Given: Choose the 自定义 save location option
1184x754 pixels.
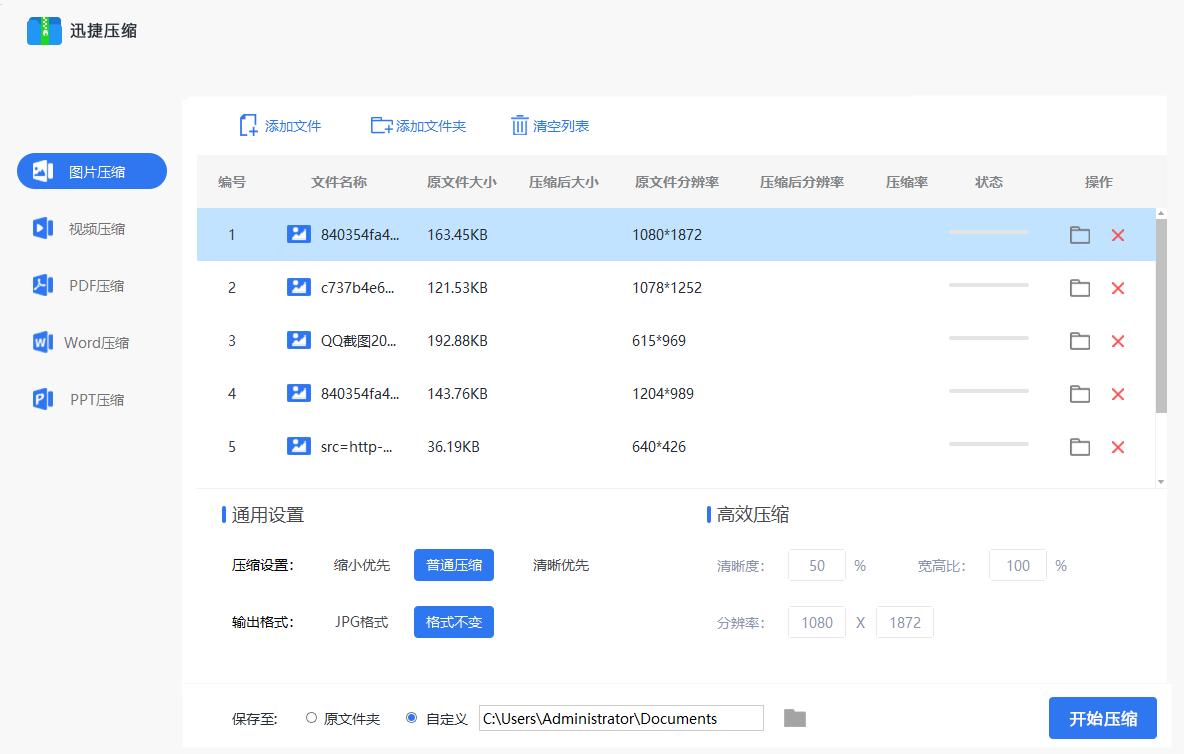Looking at the screenshot, I should pyautogui.click(x=411, y=718).
